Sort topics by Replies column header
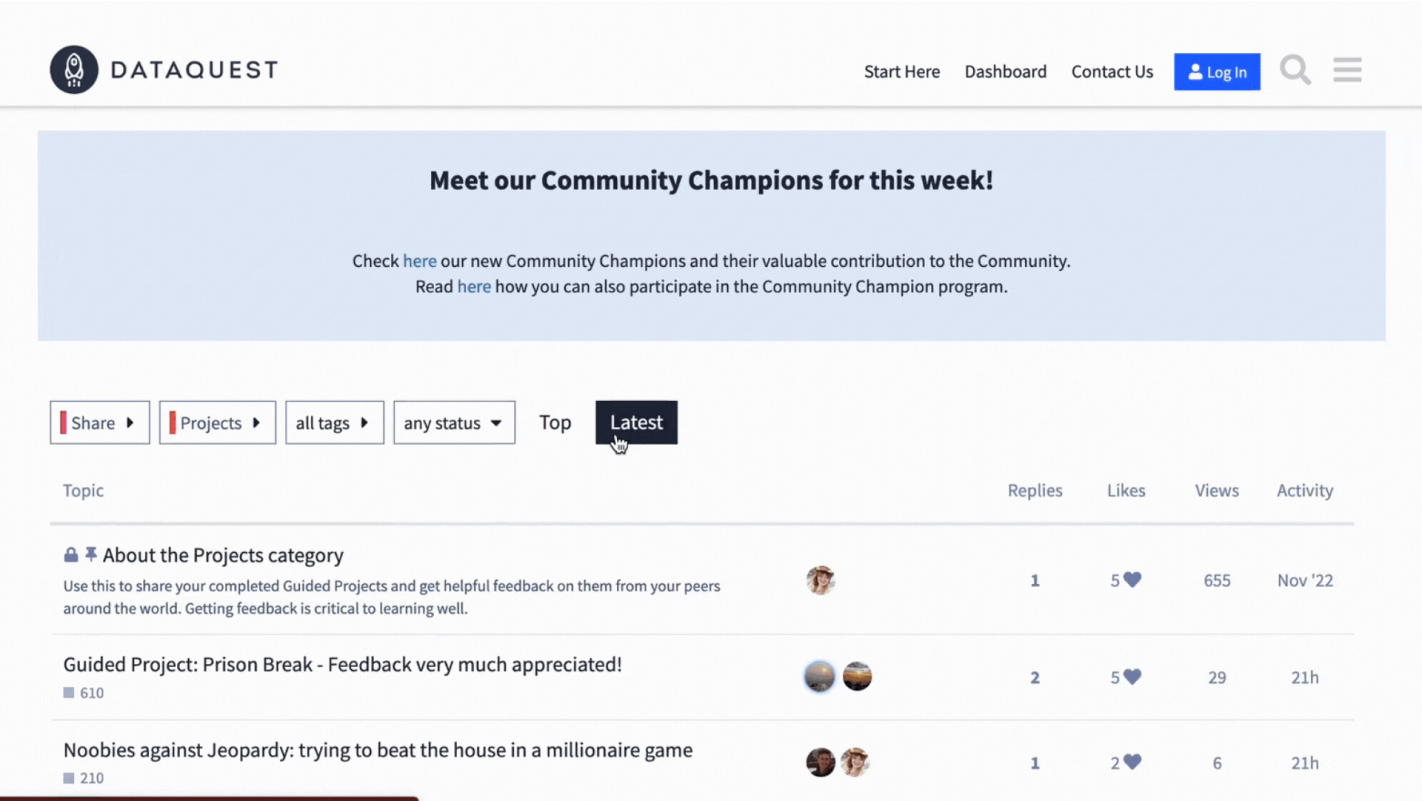 tap(1034, 490)
